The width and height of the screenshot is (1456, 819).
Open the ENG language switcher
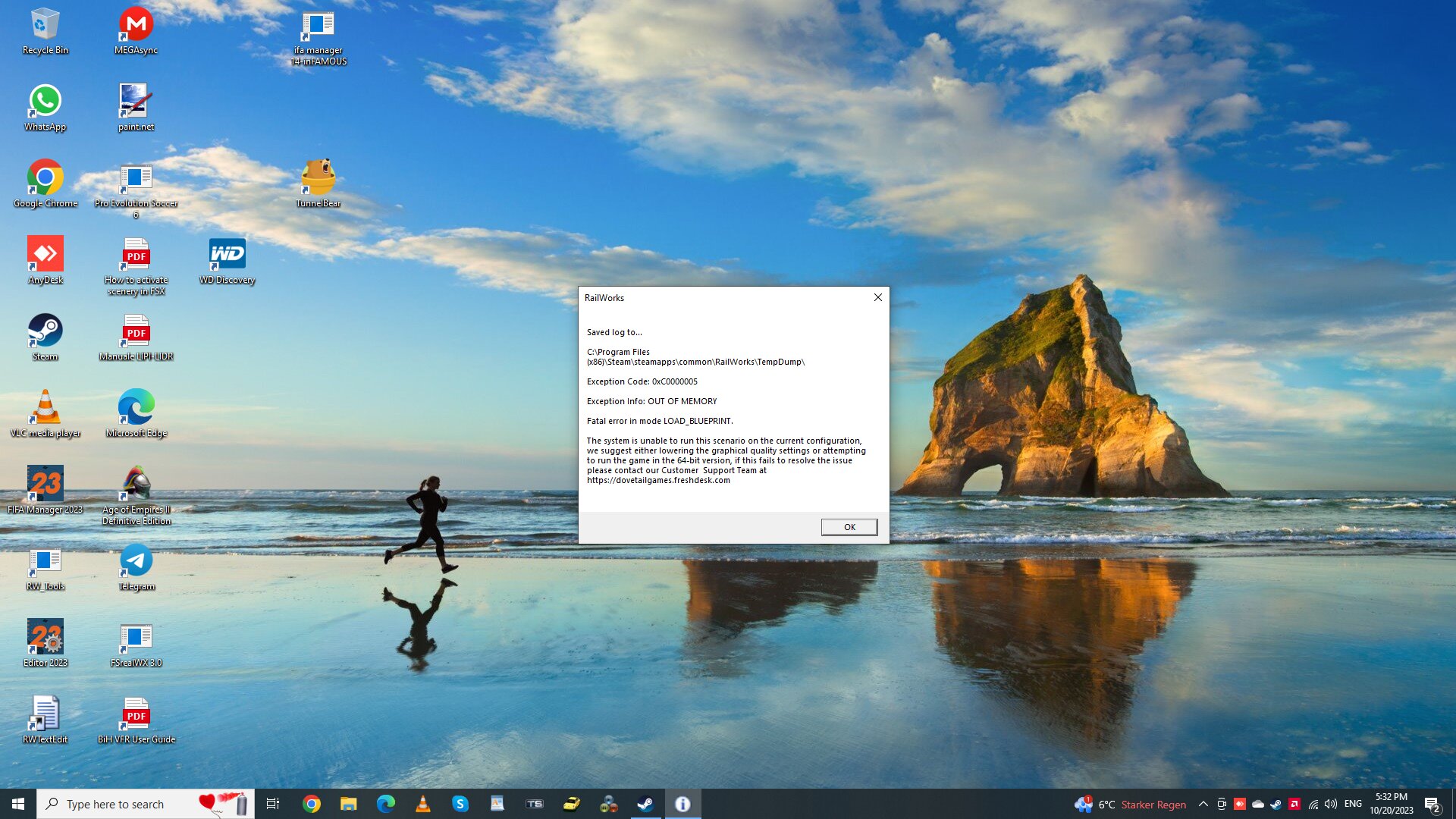tap(1353, 804)
